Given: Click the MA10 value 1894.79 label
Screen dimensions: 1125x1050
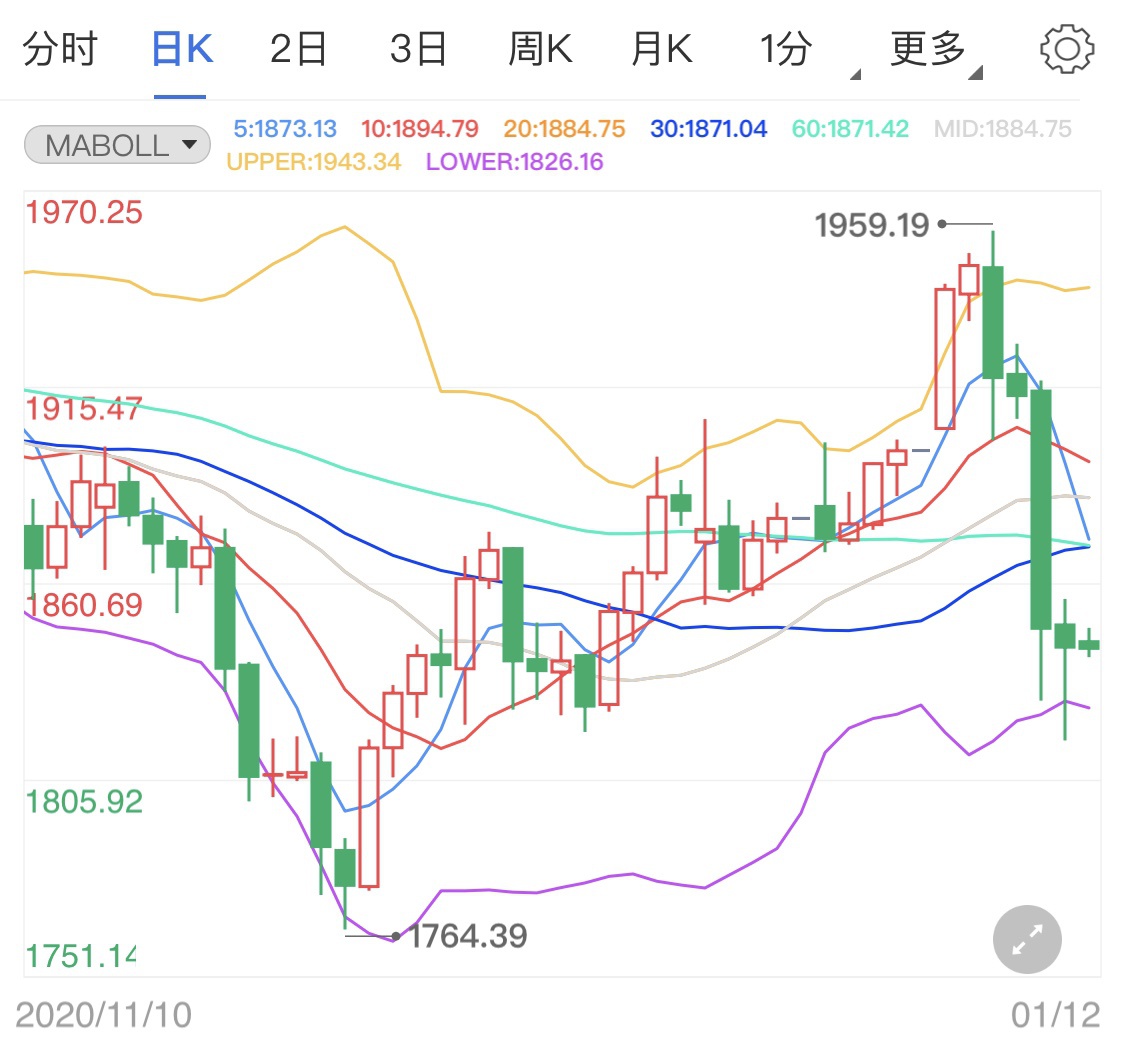Looking at the screenshot, I should pyautogui.click(x=420, y=129).
